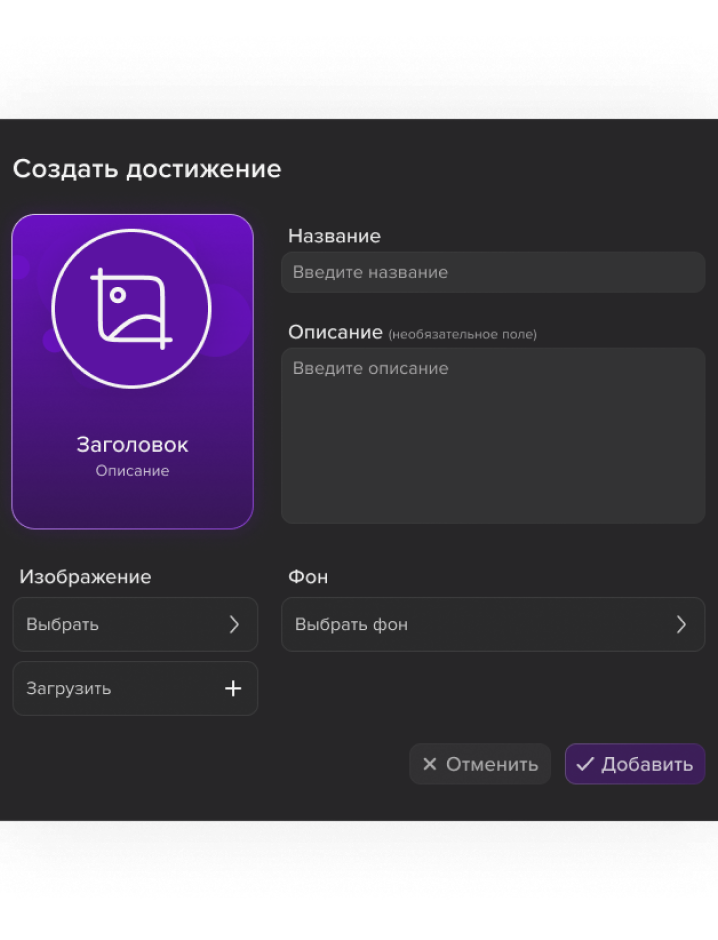Click the X icon beside Отменить

pyautogui.click(x=430, y=765)
